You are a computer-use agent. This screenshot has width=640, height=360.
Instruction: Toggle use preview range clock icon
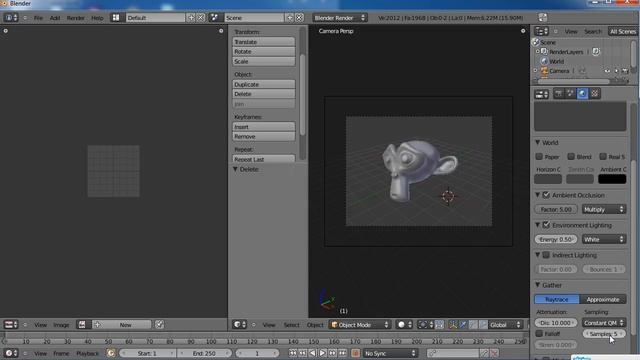pyautogui.click(x=111, y=353)
